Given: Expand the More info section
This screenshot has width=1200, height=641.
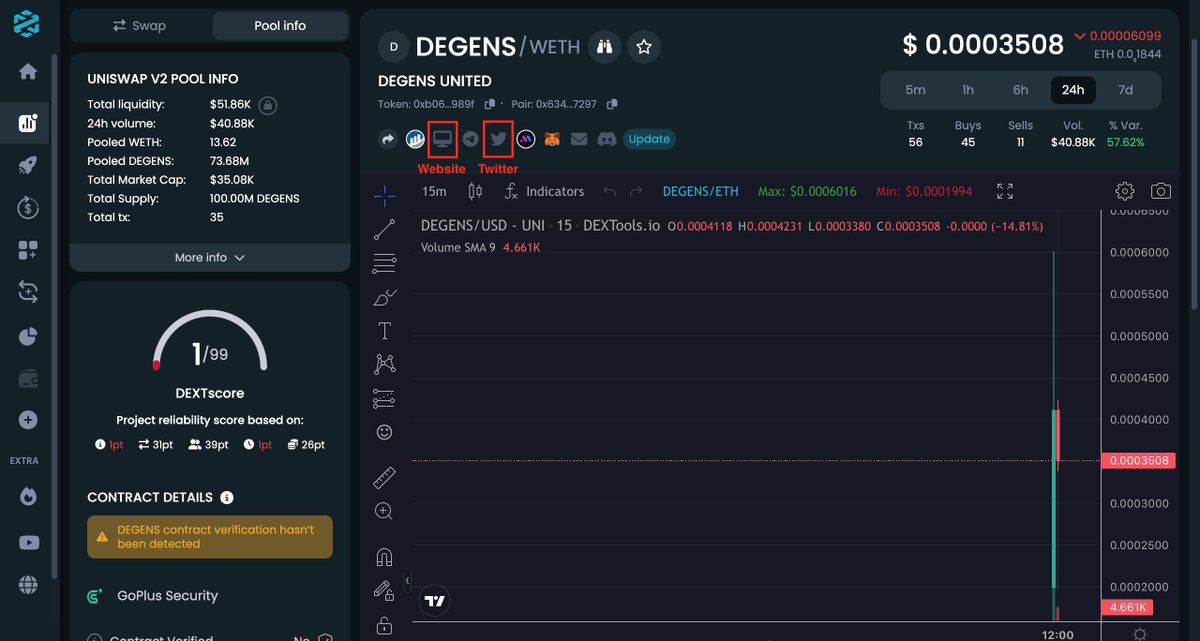Looking at the screenshot, I should 210,258.
